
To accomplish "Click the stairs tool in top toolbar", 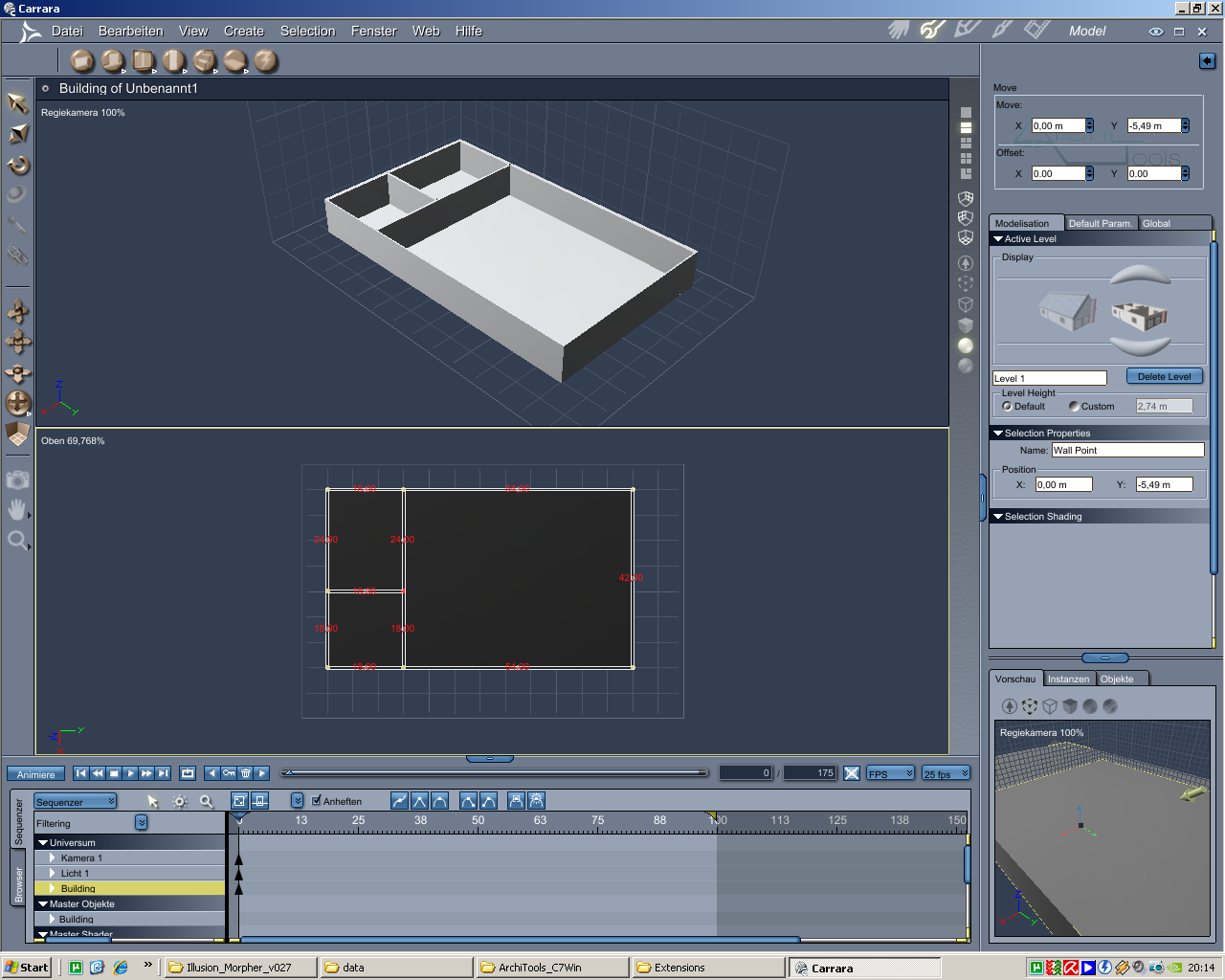I will click(x=205, y=61).
